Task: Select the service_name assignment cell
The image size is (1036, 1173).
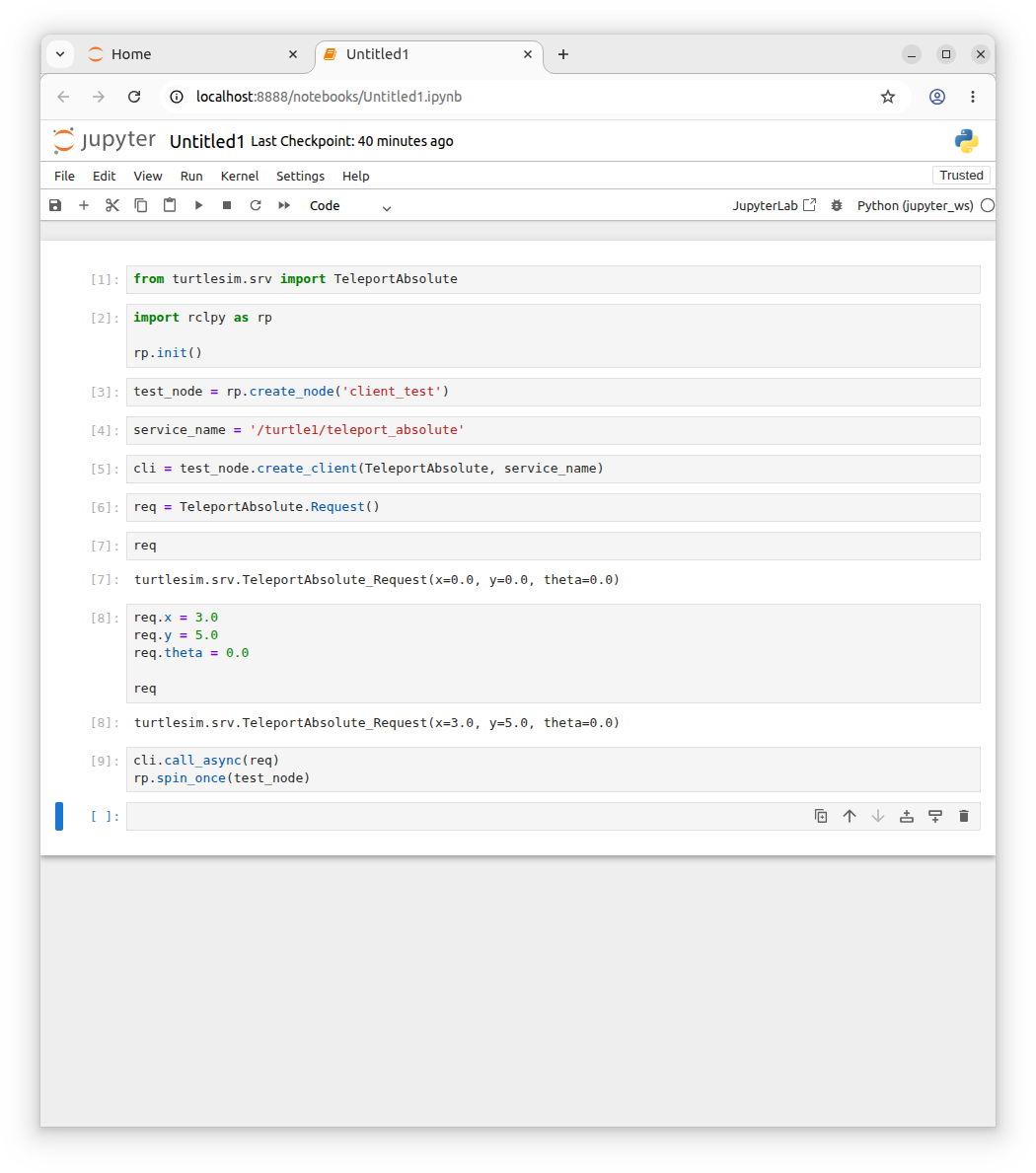Action: coord(553,430)
